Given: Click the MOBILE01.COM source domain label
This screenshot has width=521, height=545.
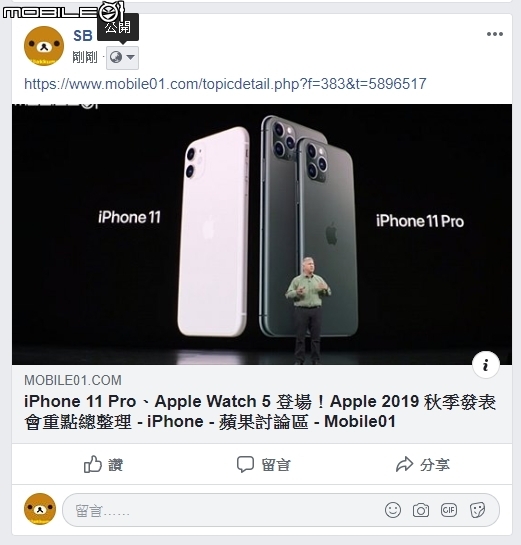Looking at the screenshot, I should click(x=73, y=380).
